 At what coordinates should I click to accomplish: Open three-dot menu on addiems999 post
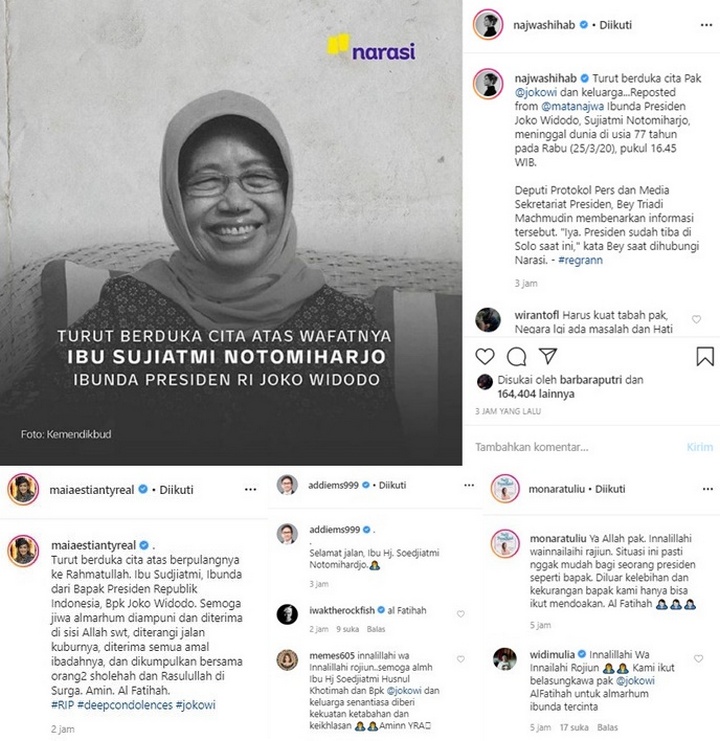pos(469,485)
